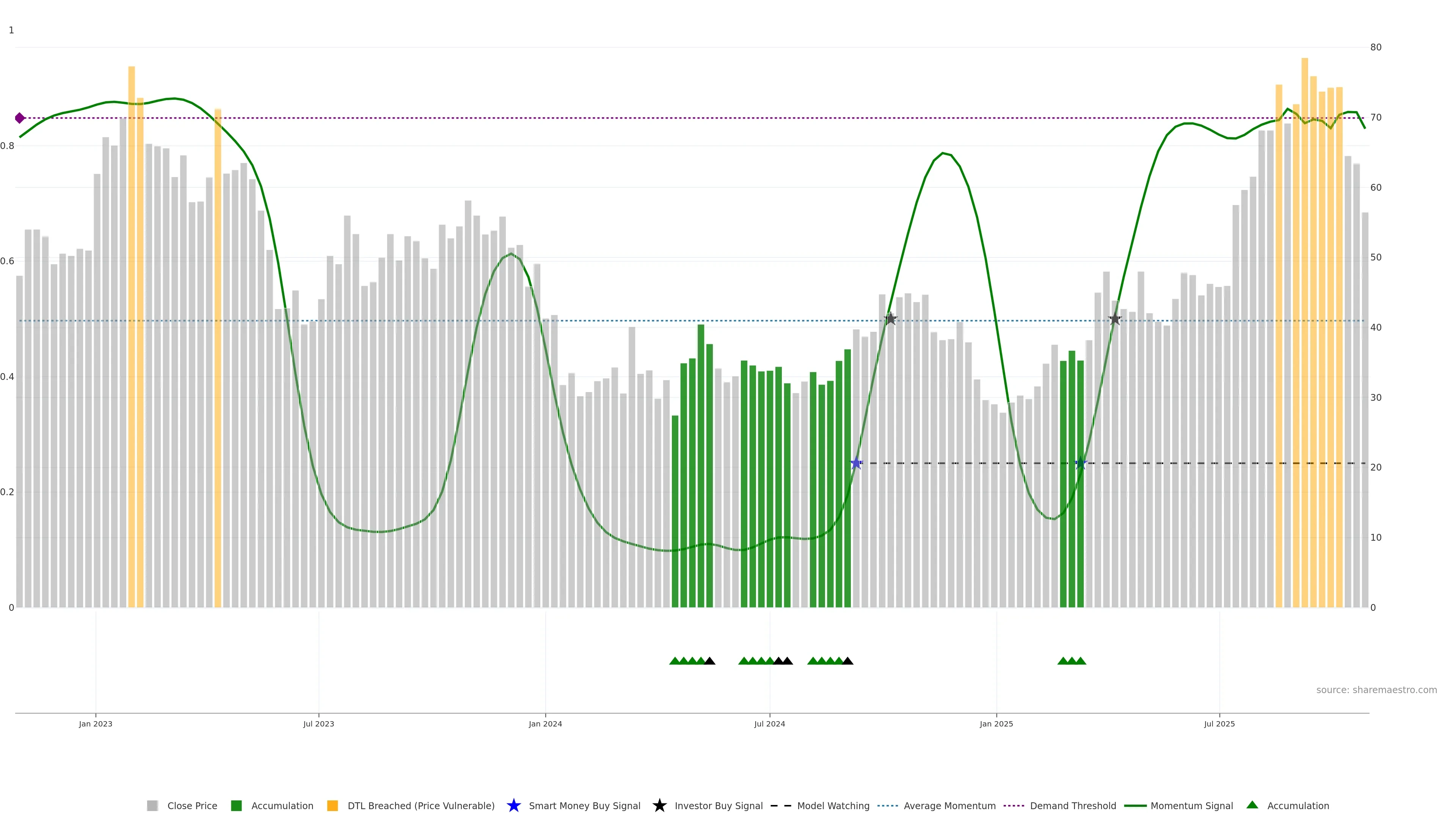Toggle Average Momentum legend entry
1456x819 pixels.
(x=949, y=806)
